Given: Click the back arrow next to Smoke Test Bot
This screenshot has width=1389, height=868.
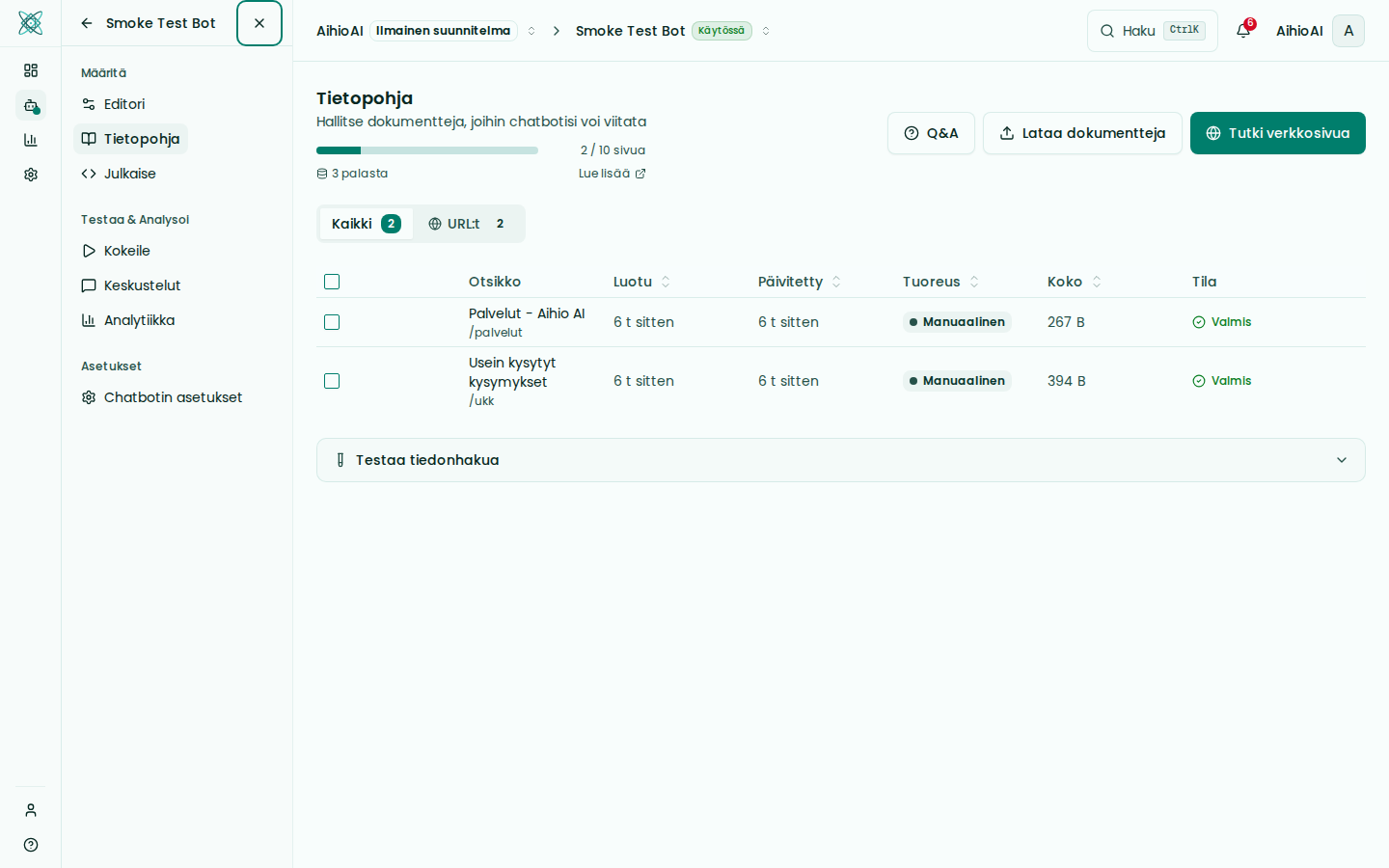Looking at the screenshot, I should (87, 23).
